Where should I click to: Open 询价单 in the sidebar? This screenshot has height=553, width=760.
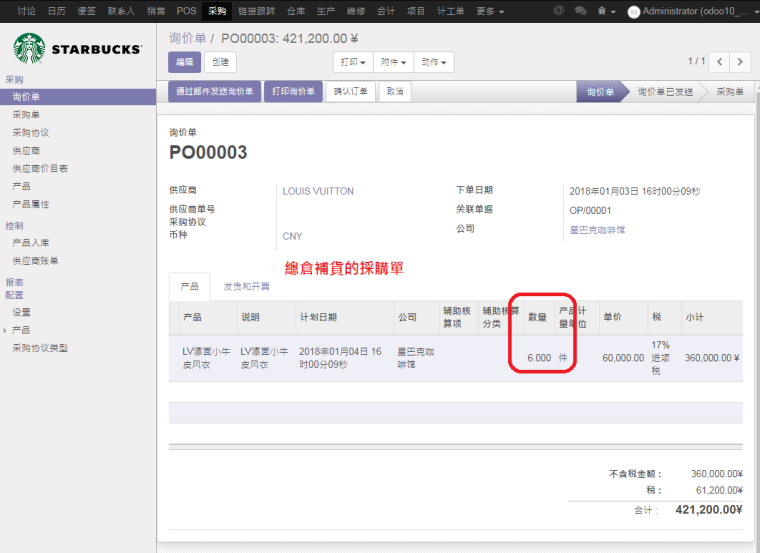(78, 97)
